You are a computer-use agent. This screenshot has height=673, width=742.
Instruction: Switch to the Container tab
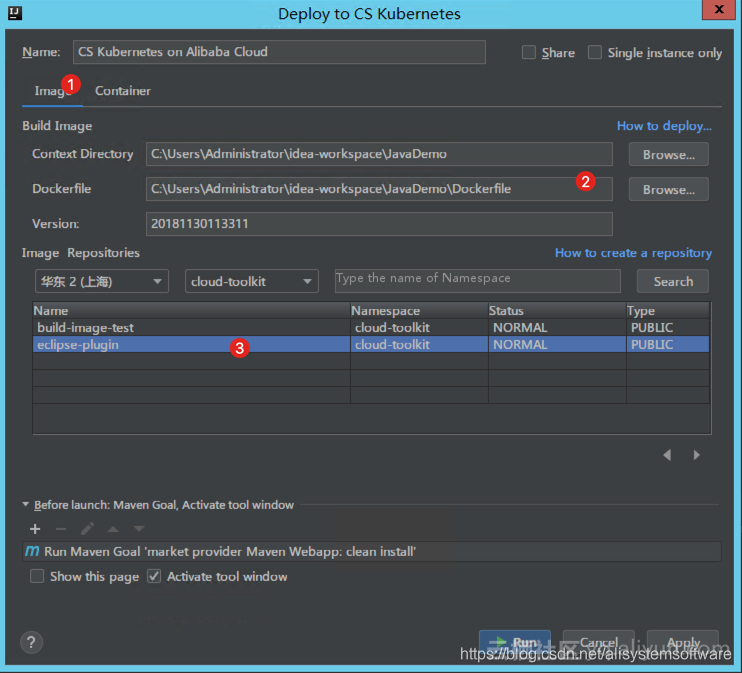[x=123, y=91]
